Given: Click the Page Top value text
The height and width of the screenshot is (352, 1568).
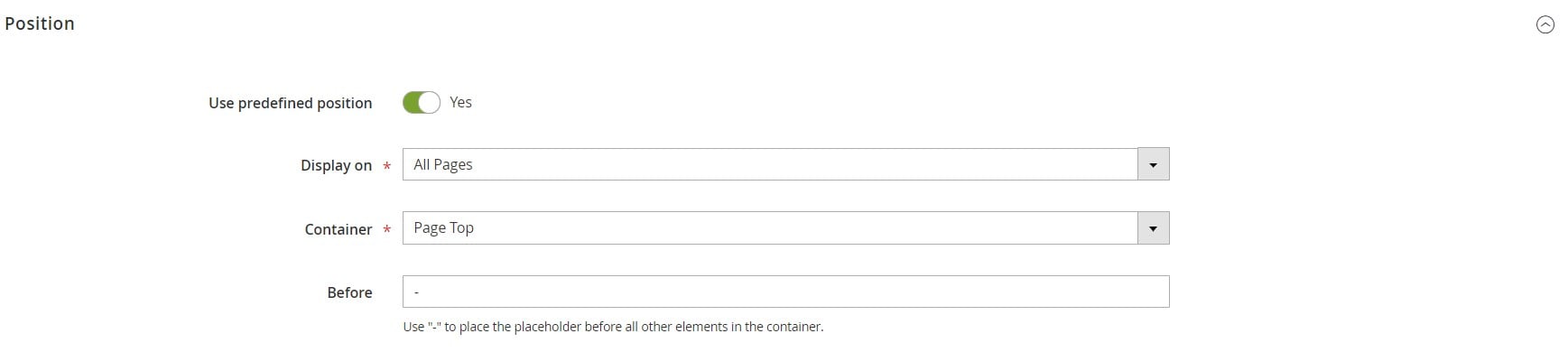Looking at the screenshot, I should (443, 228).
